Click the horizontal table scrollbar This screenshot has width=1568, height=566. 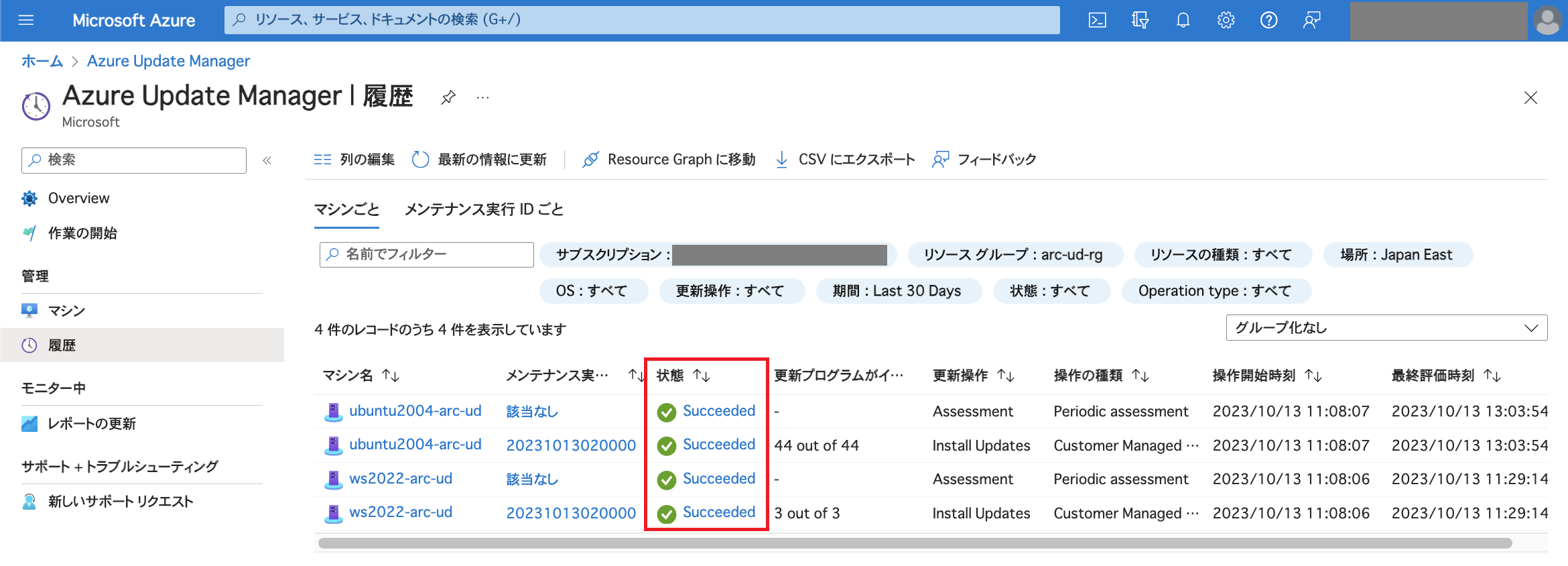(x=915, y=543)
